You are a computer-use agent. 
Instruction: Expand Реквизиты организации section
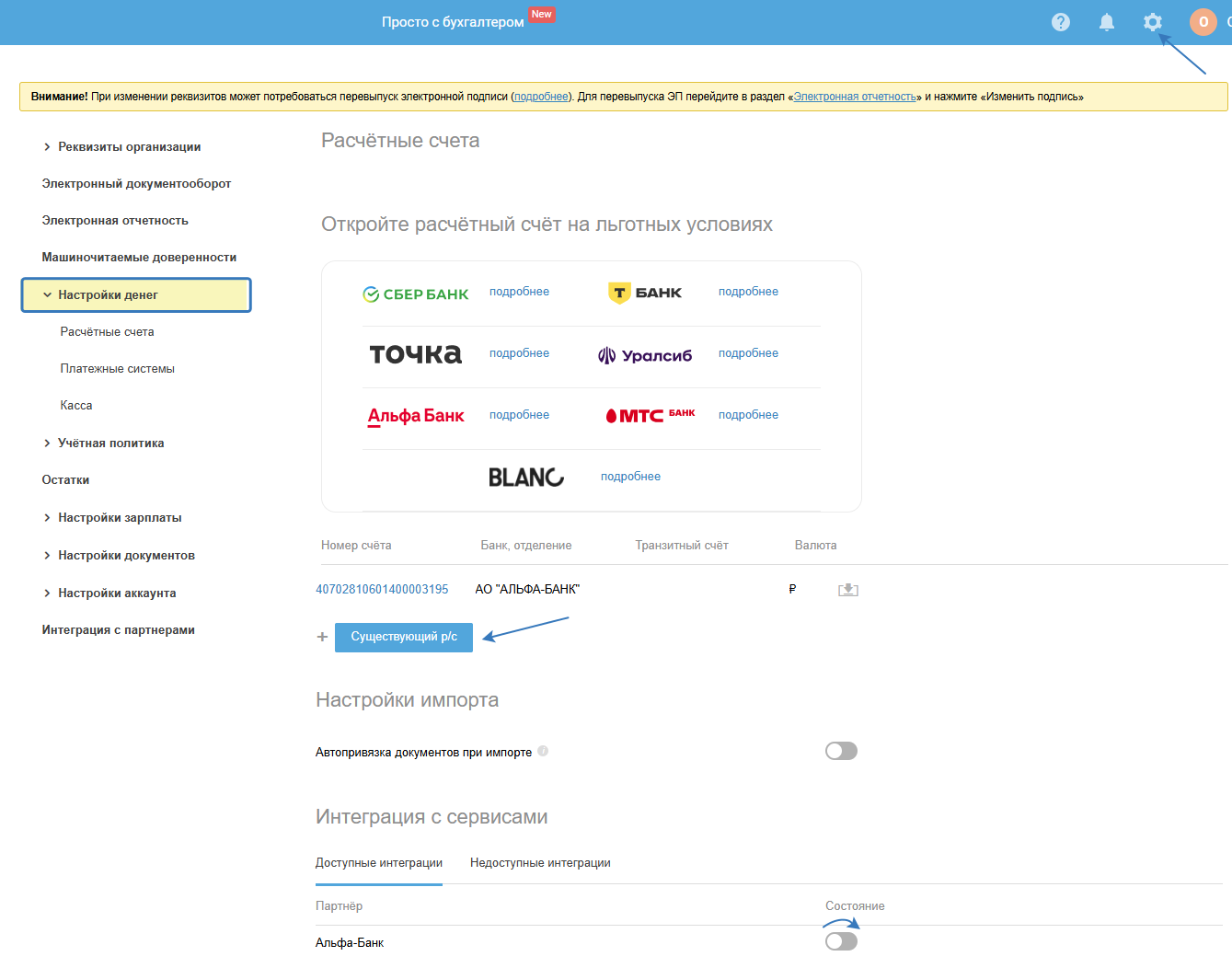[x=121, y=147]
